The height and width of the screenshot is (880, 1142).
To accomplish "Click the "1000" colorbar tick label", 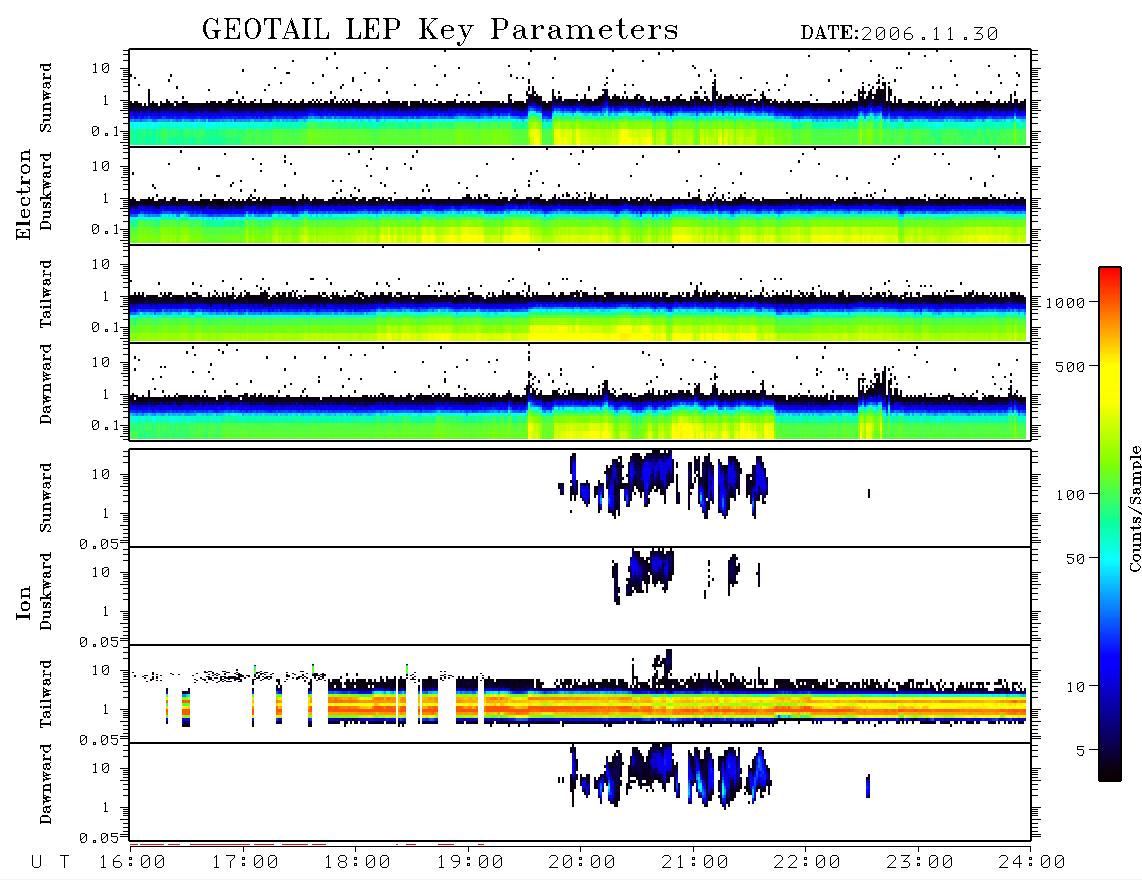I will pyautogui.click(x=1064, y=303).
